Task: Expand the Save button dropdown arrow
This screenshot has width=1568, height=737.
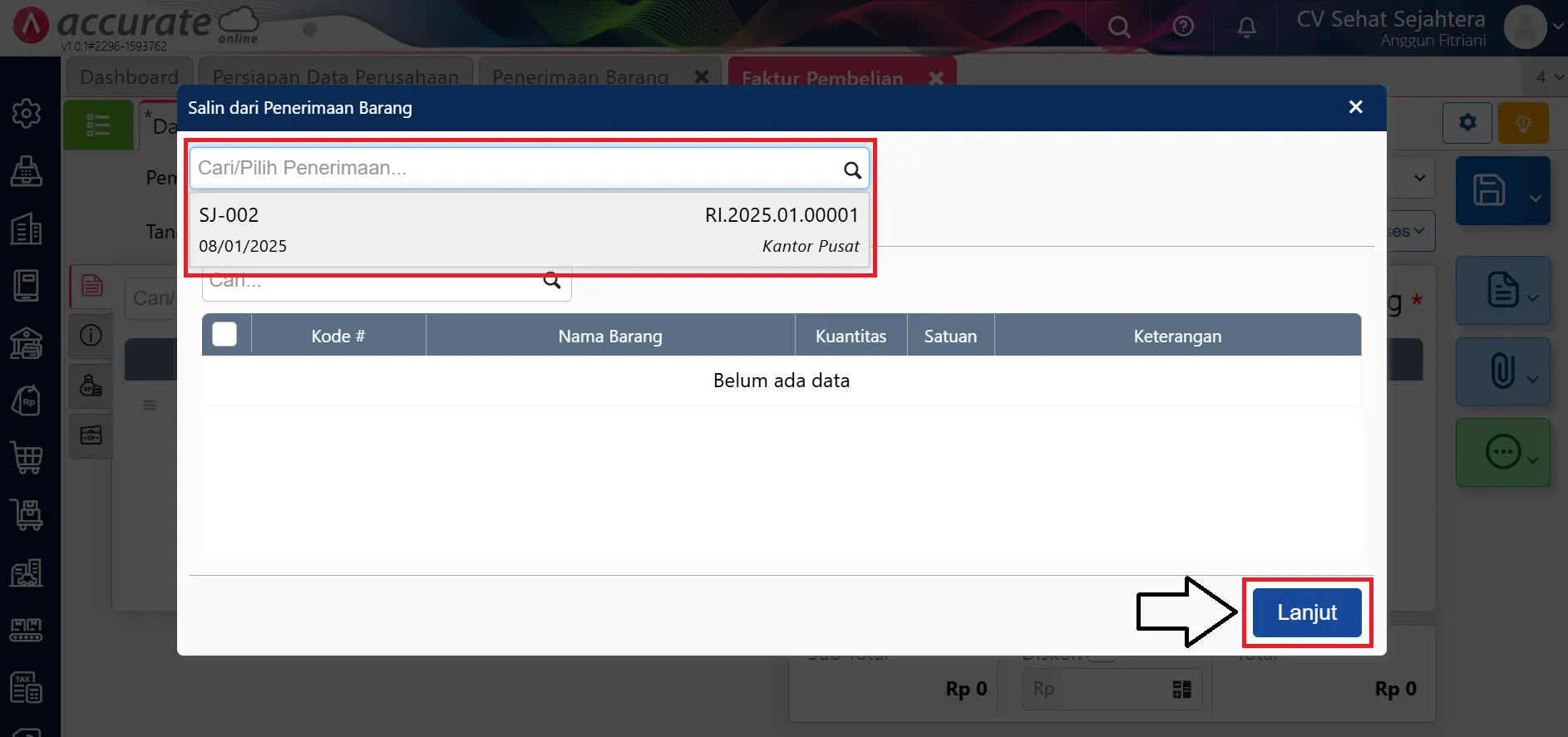Action: (x=1535, y=199)
